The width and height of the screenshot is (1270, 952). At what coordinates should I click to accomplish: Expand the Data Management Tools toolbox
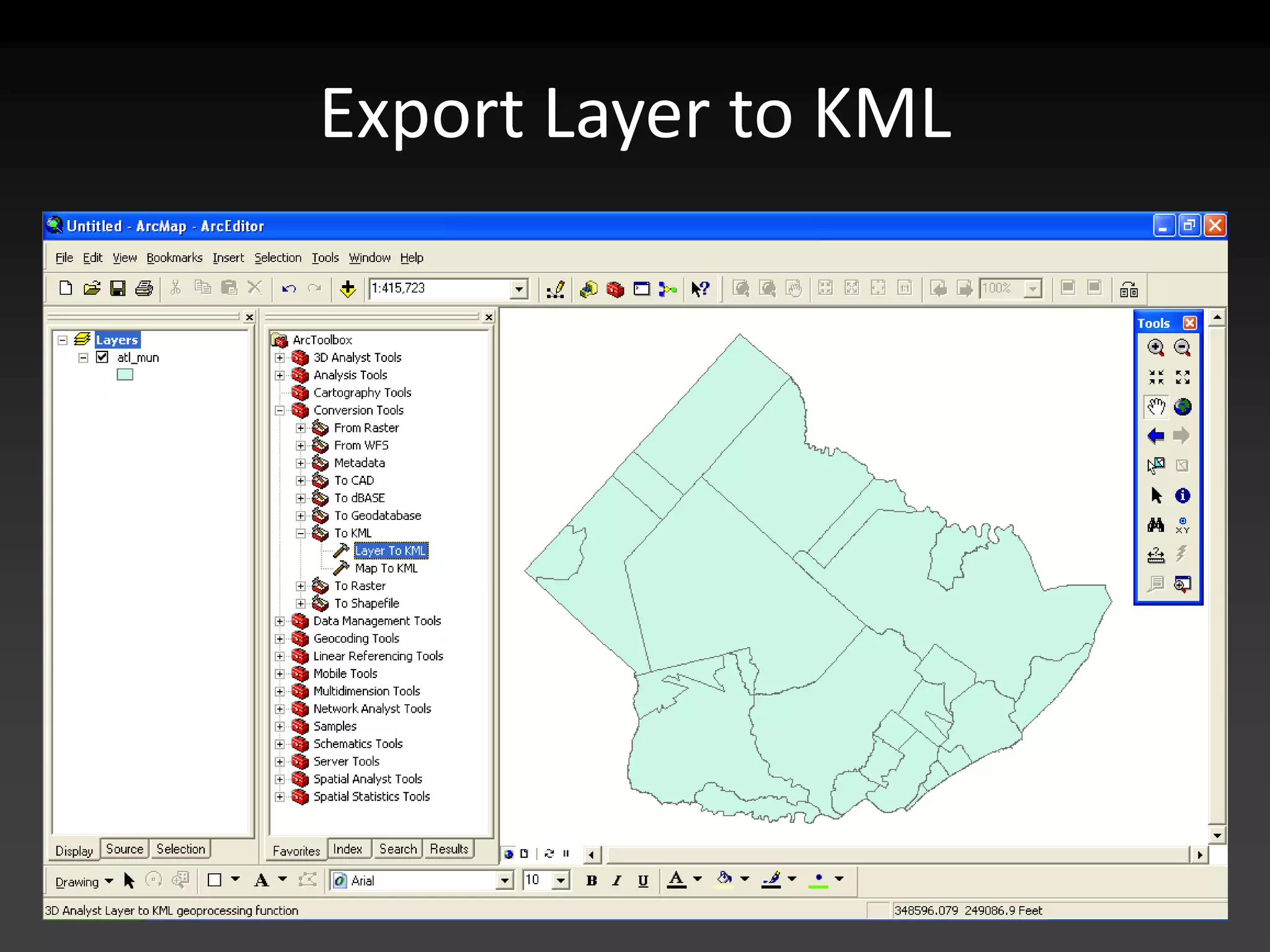(x=280, y=621)
